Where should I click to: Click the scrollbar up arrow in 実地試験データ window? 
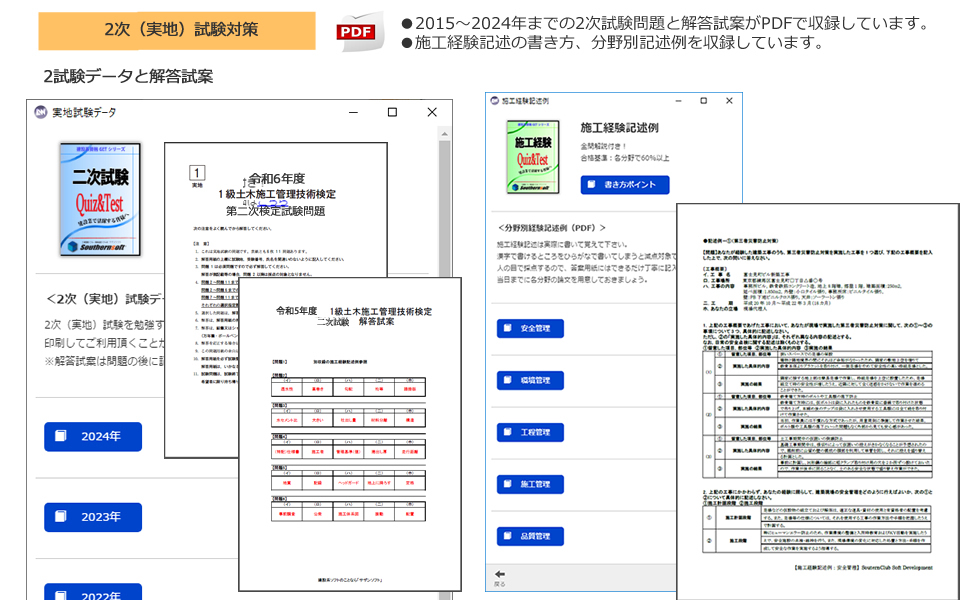point(444,134)
